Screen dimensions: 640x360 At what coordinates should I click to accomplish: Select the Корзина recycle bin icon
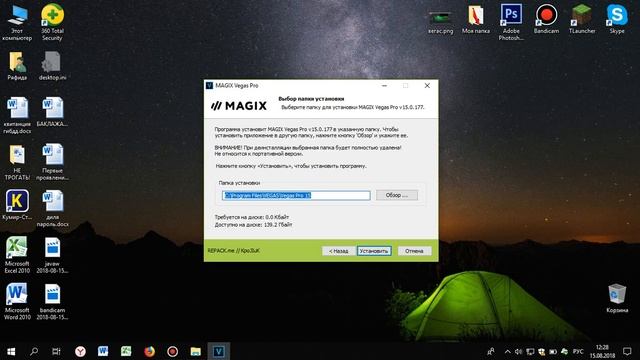coord(617,298)
